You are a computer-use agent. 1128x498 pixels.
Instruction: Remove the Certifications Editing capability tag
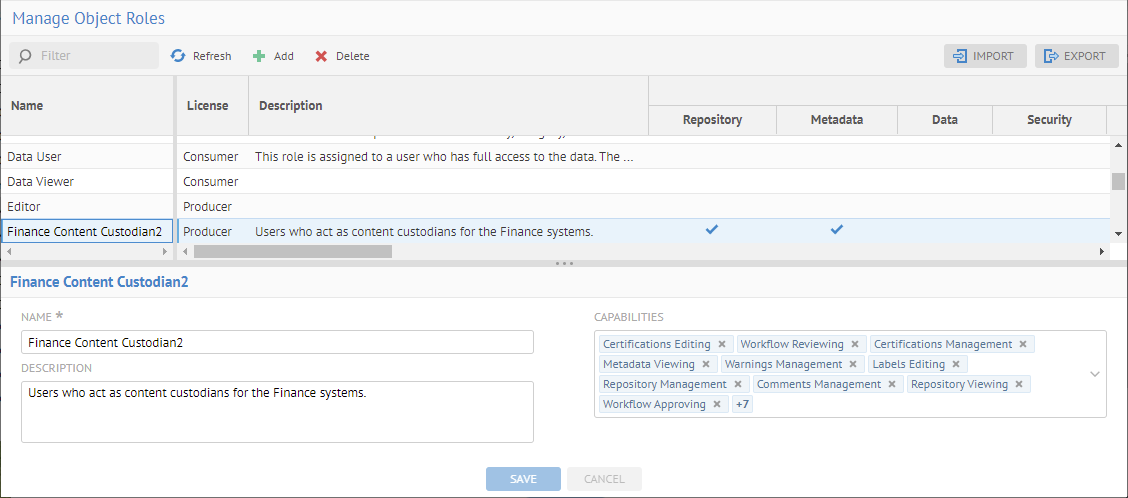point(722,344)
